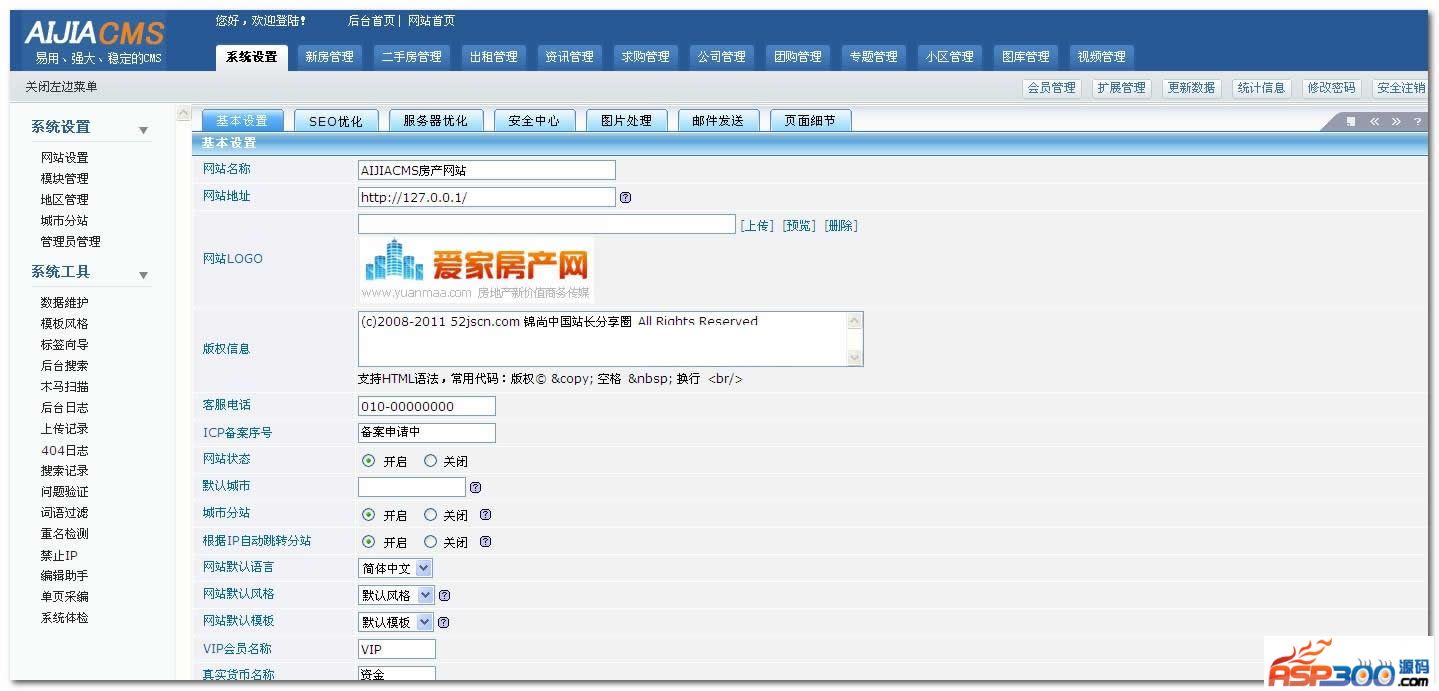Select 开启 for 根据IP自动跳转分站

click(x=368, y=542)
